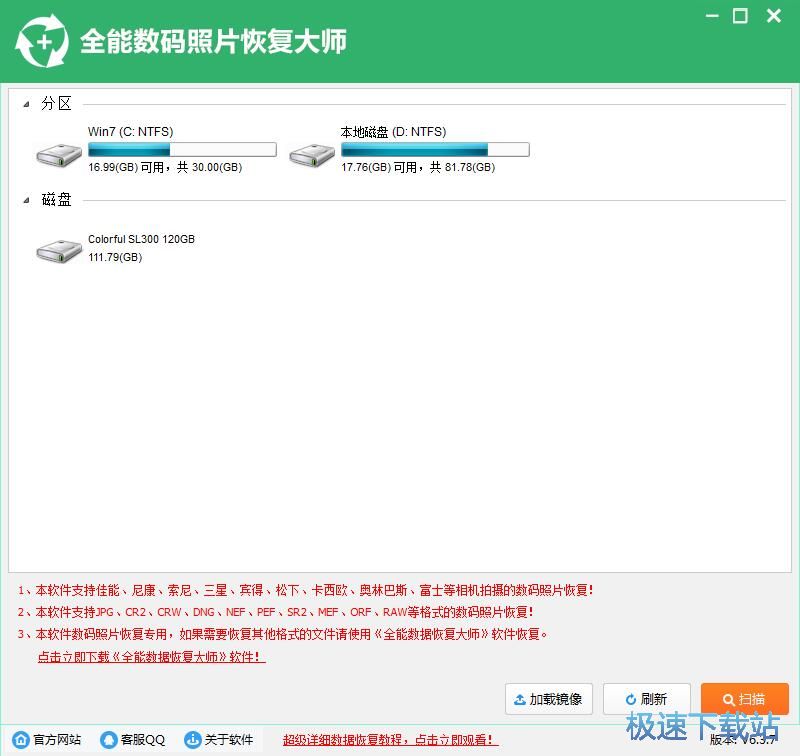Click the 全能数码照片恢复大师 title text
The height and width of the screenshot is (756, 800).
click(213, 41)
